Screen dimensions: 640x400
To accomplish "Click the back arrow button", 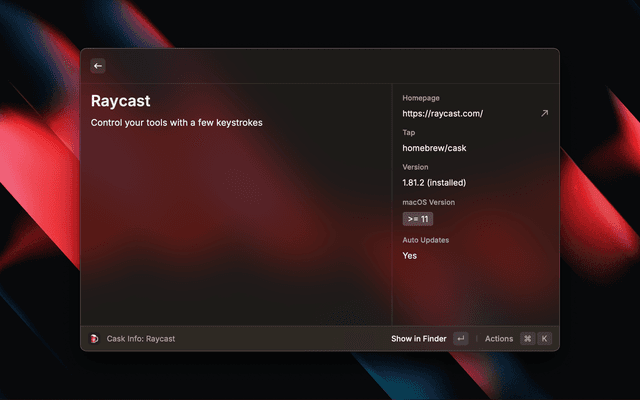I will (x=98, y=66).
